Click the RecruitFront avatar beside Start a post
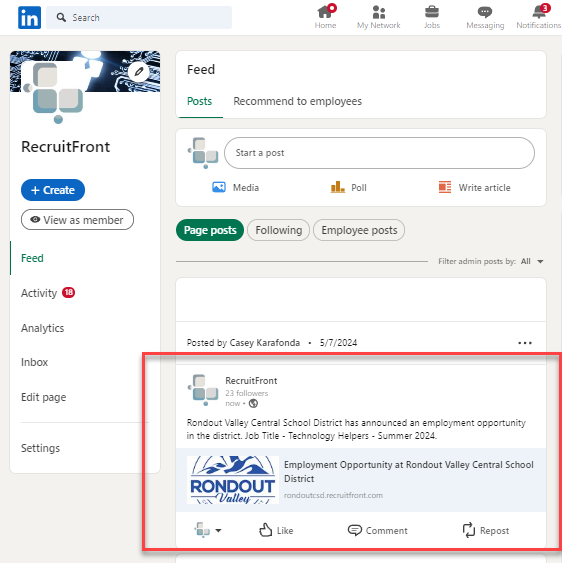Screen dimensions: 562x563 (203, 153)
